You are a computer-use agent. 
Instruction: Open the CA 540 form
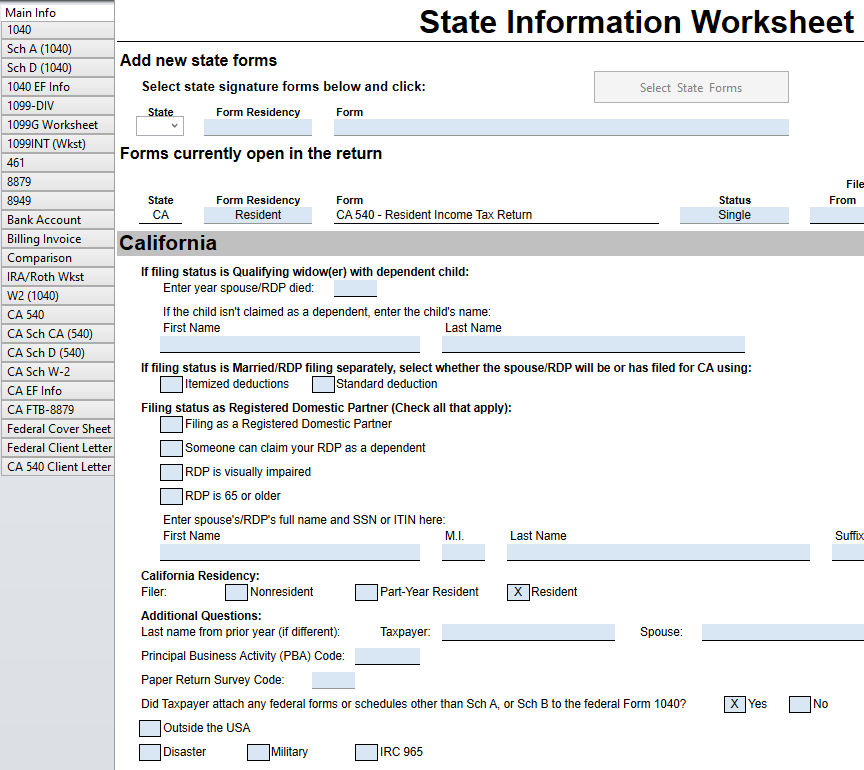click(x=57, y=315)
